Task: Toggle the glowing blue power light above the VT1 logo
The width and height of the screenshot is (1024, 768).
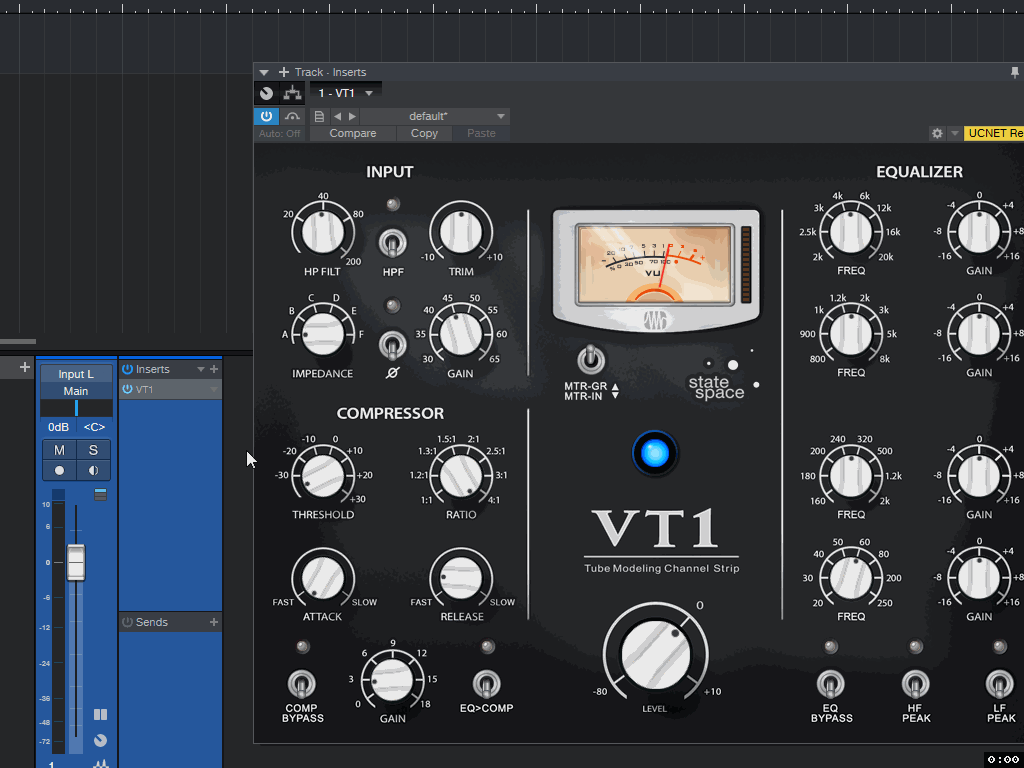Action: (655, 453)
